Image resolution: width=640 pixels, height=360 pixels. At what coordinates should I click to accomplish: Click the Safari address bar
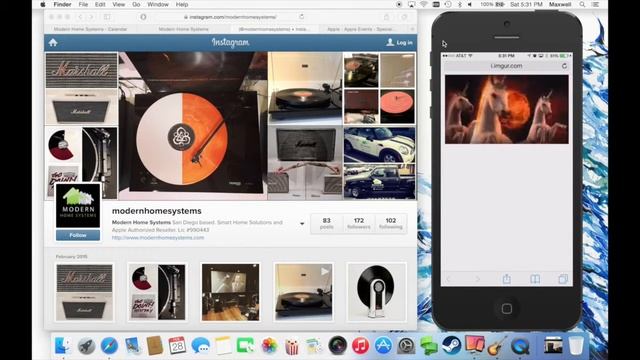(x=231, y=17)
